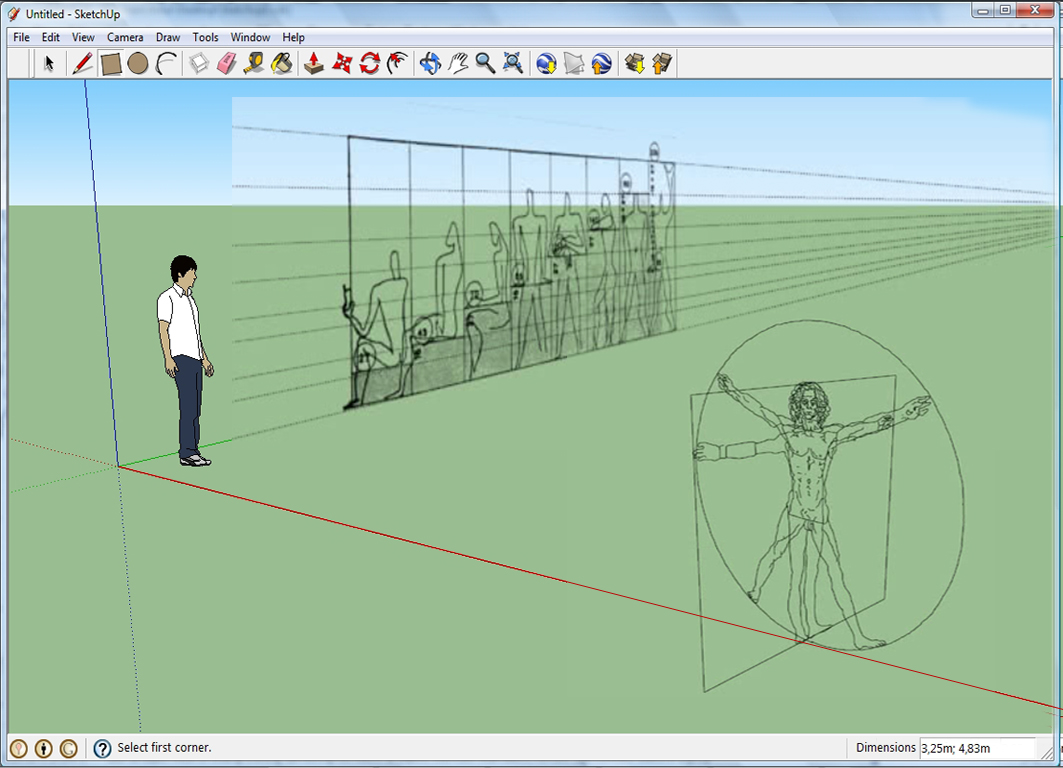This screenshot has height=768, width=1063.
Task: Click the 'Dimensions' label in status bar
Action: point(885,748)
